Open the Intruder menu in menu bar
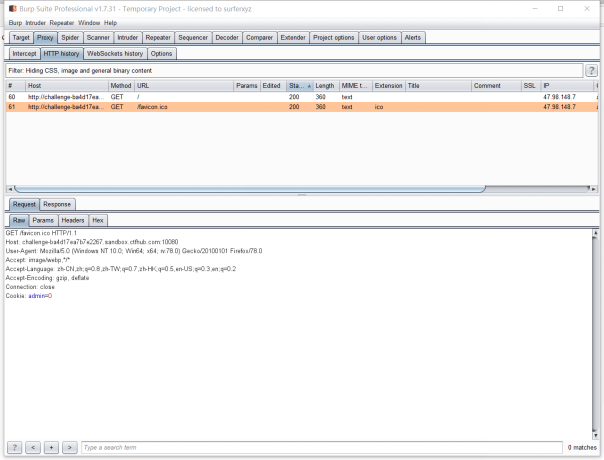This screenshot has height=460, width=604. click(x=35, y=23)
